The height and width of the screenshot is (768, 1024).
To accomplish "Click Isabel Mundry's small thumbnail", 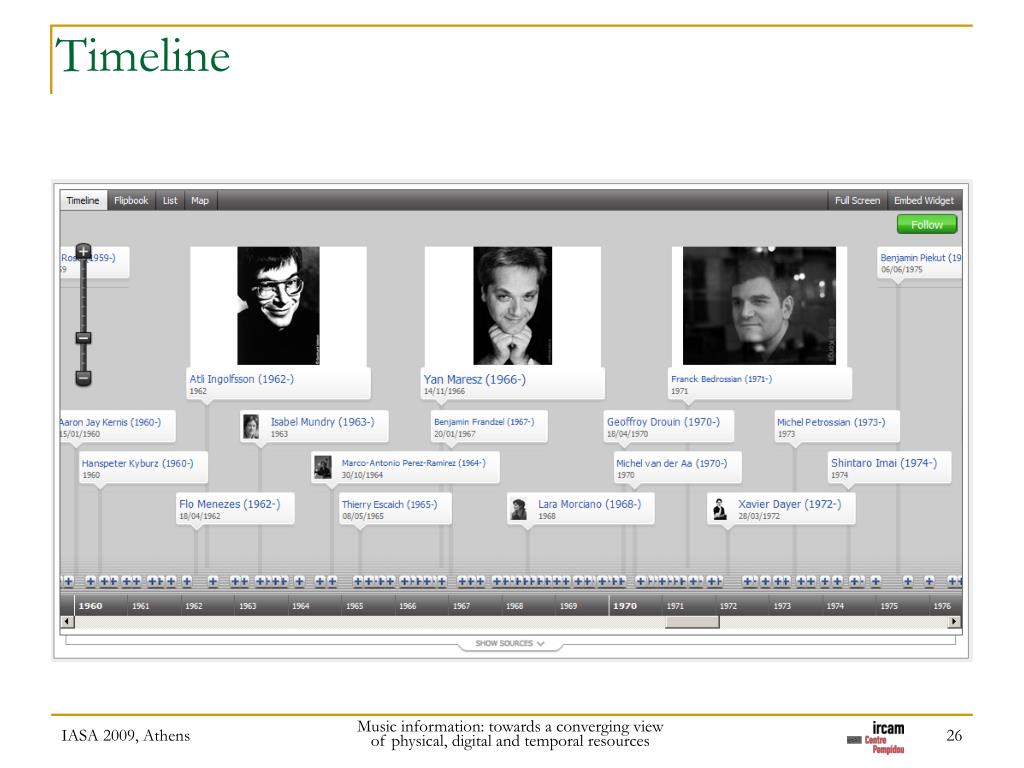I will pyautogui.click(x=251, y=426).
